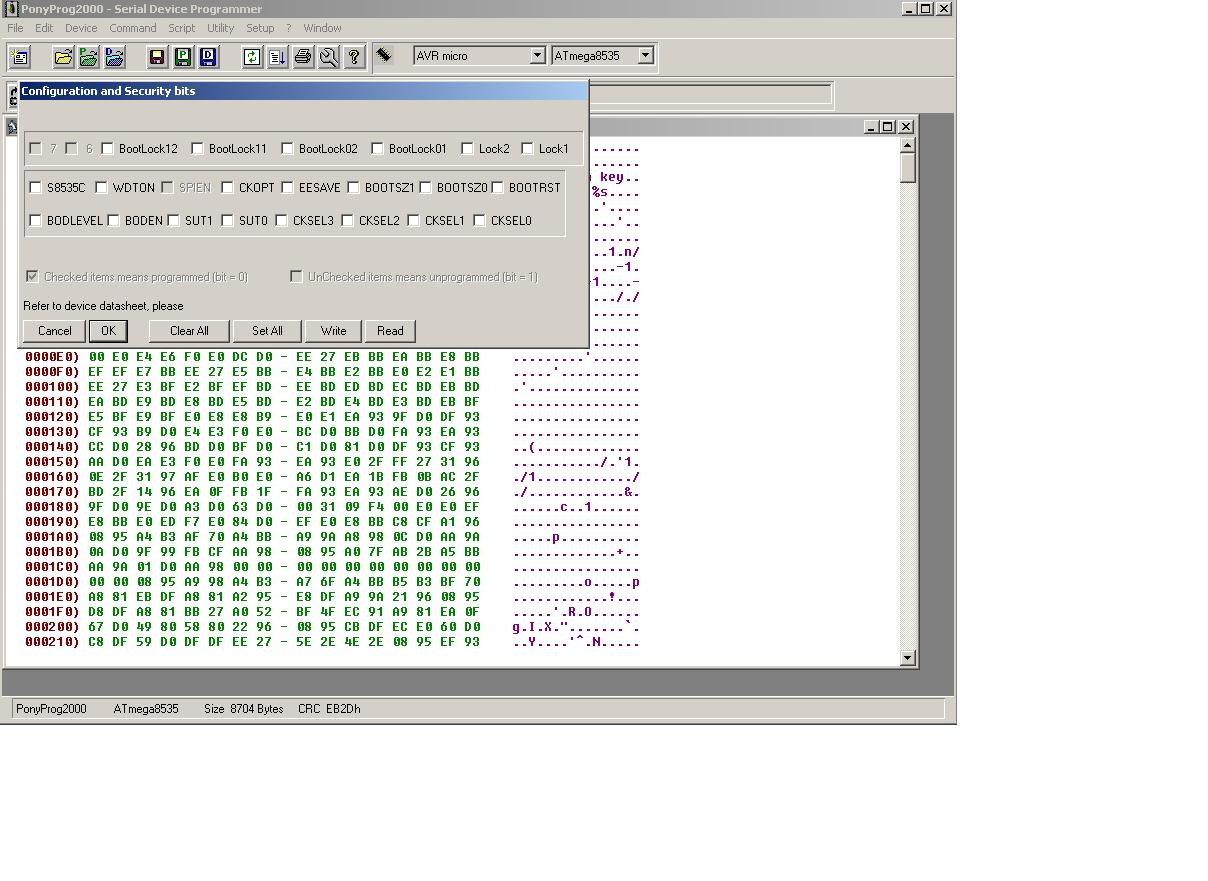Click the wrench setup toolbar icon
1208x881 pixels.
click(x=328, y=57)
